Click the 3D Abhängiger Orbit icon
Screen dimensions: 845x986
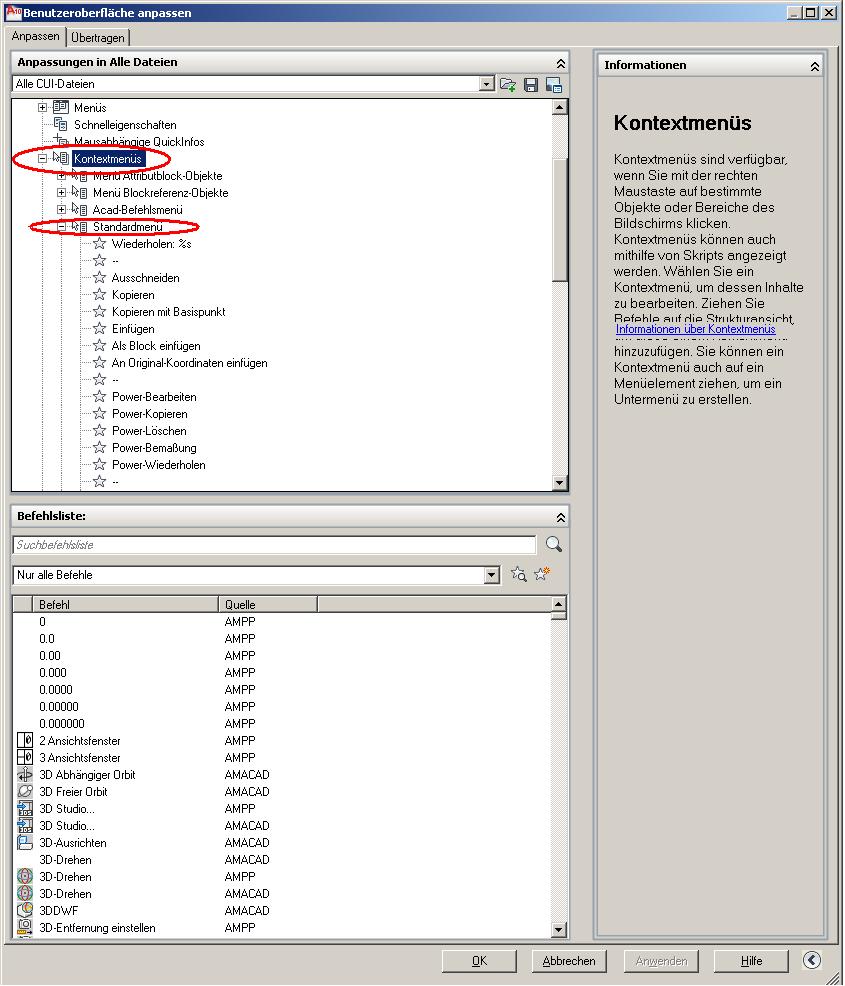coord(25,775)
